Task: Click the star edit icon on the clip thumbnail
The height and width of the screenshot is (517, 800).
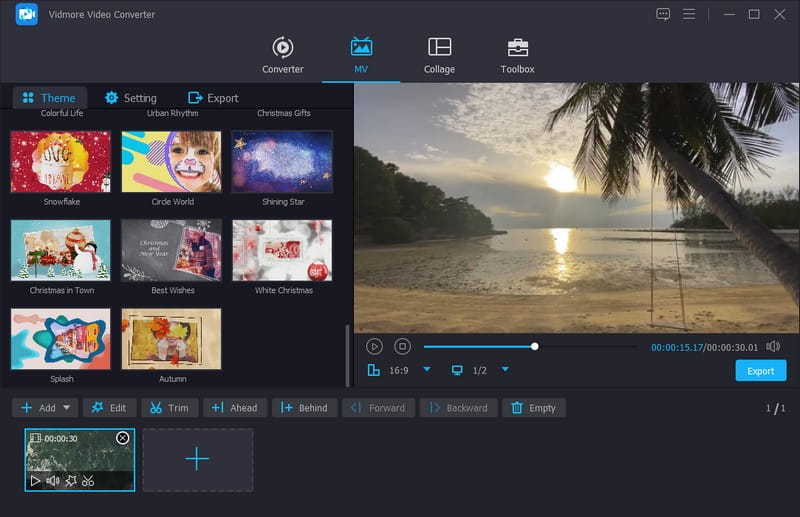Action: click(x=70, y=481)
